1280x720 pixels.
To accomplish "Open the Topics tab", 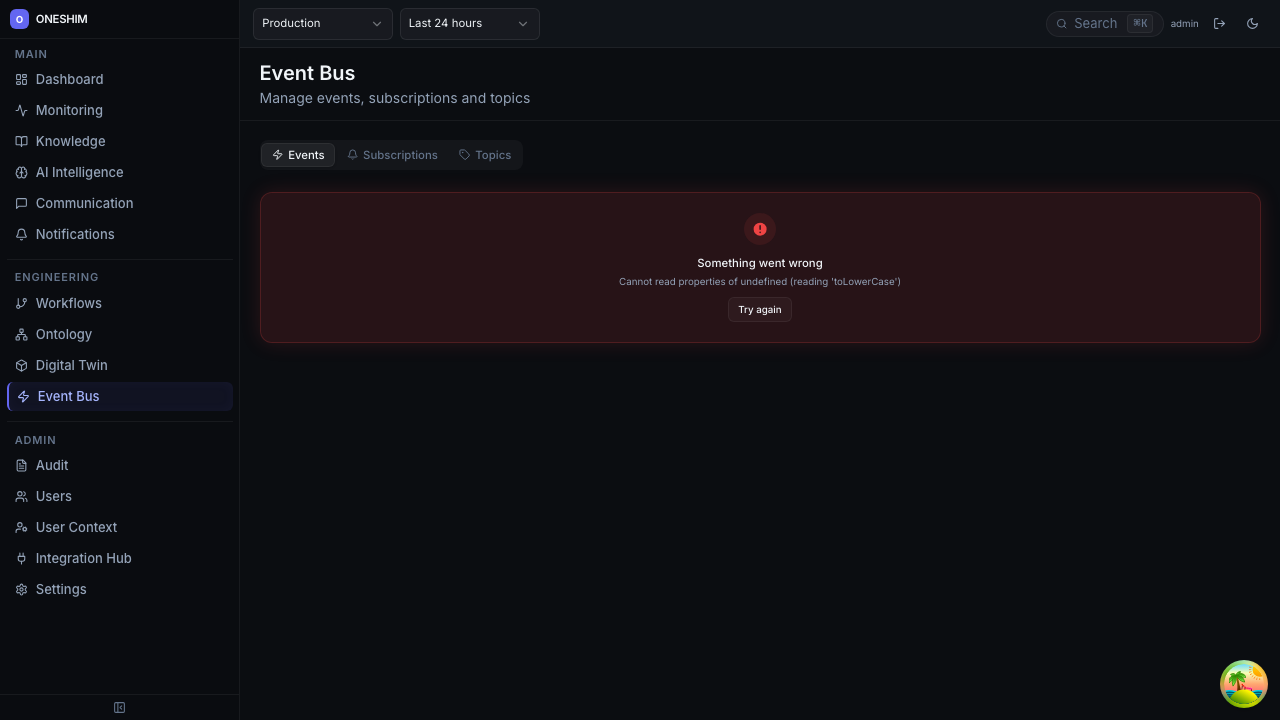I will coord(485,155).
